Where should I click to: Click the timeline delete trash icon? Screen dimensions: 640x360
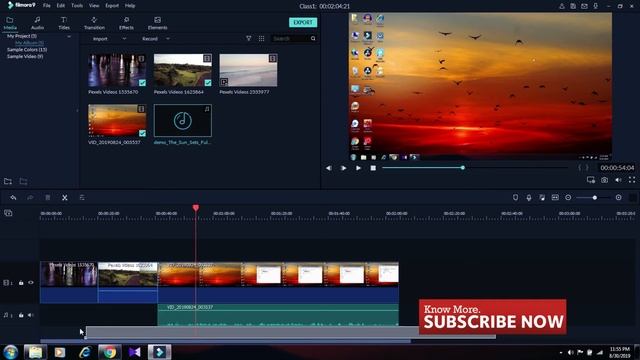(47, 198)
